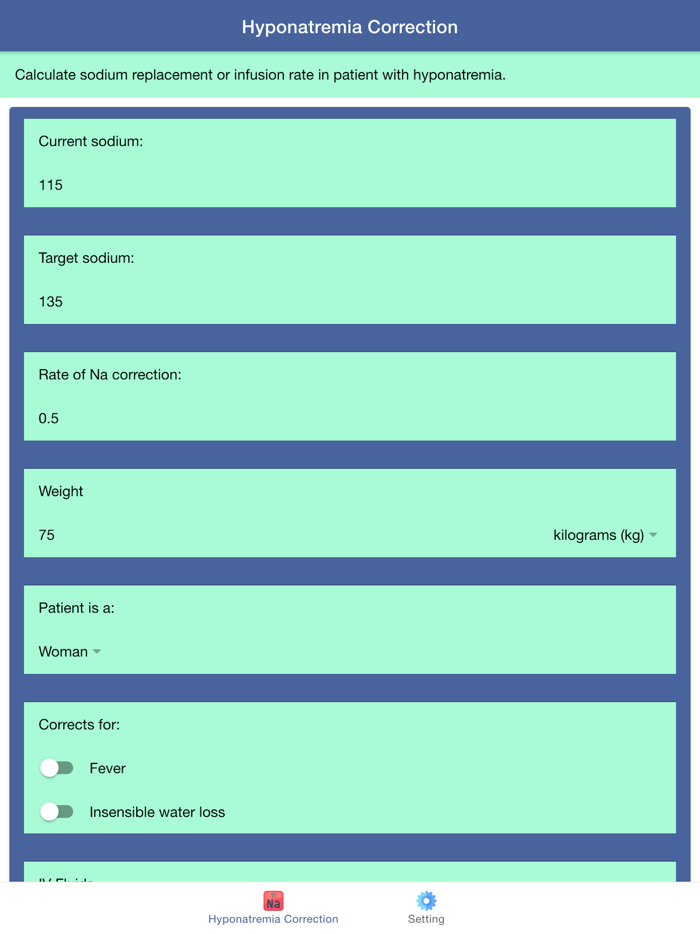Open the kilograms (kg) unit dropdown
The image size is (700, 934).
pyautogui.click(x=599, y=535)
